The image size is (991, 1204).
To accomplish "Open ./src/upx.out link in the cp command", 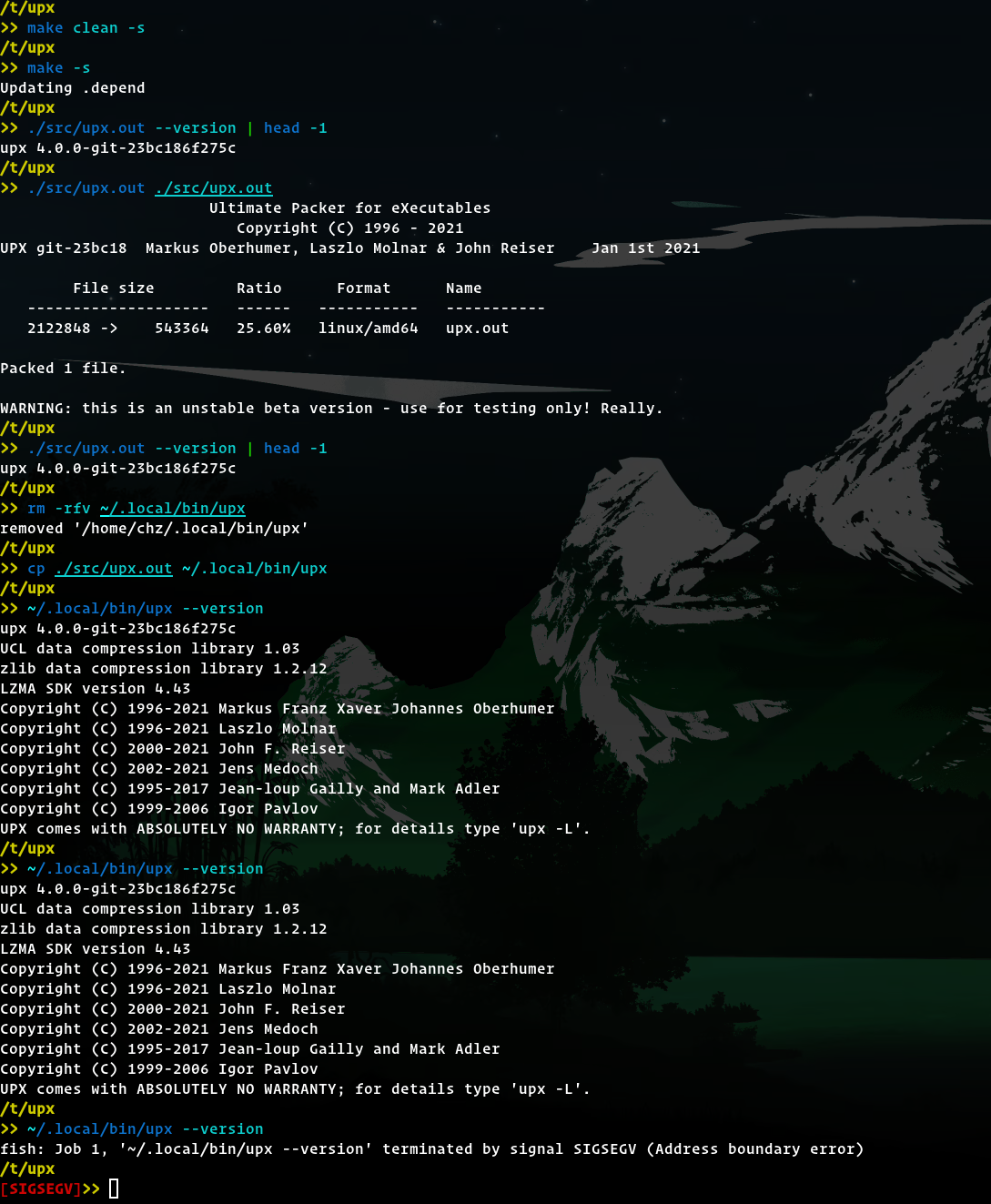I will pos(114,568).
